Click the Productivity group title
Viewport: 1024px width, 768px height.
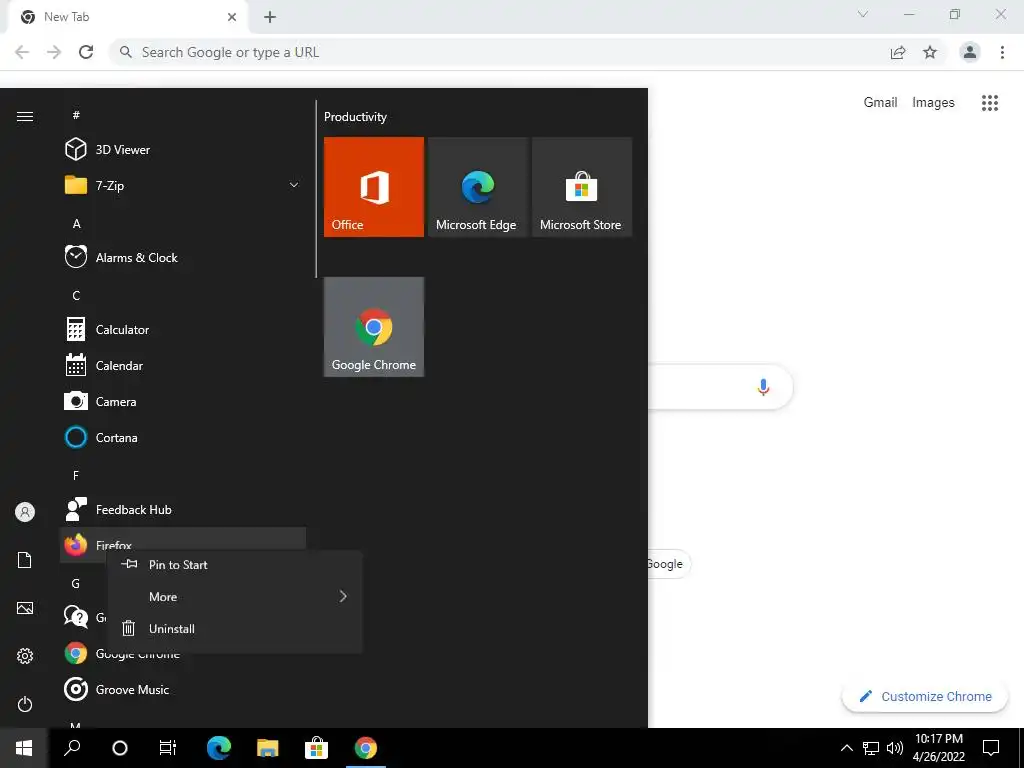[x=355, y=117]
